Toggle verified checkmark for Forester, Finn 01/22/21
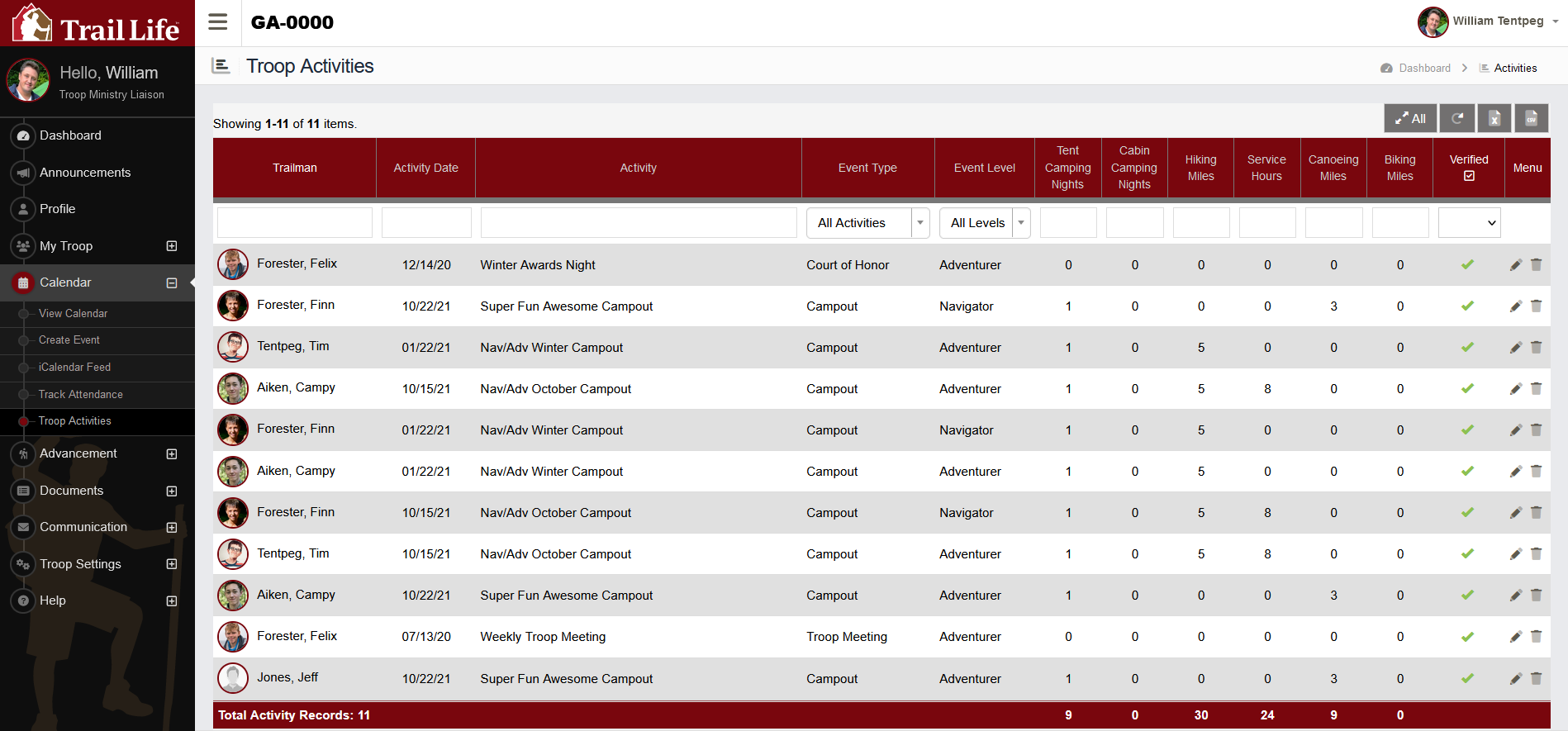1568x731 pixels. click(1467, 430)
